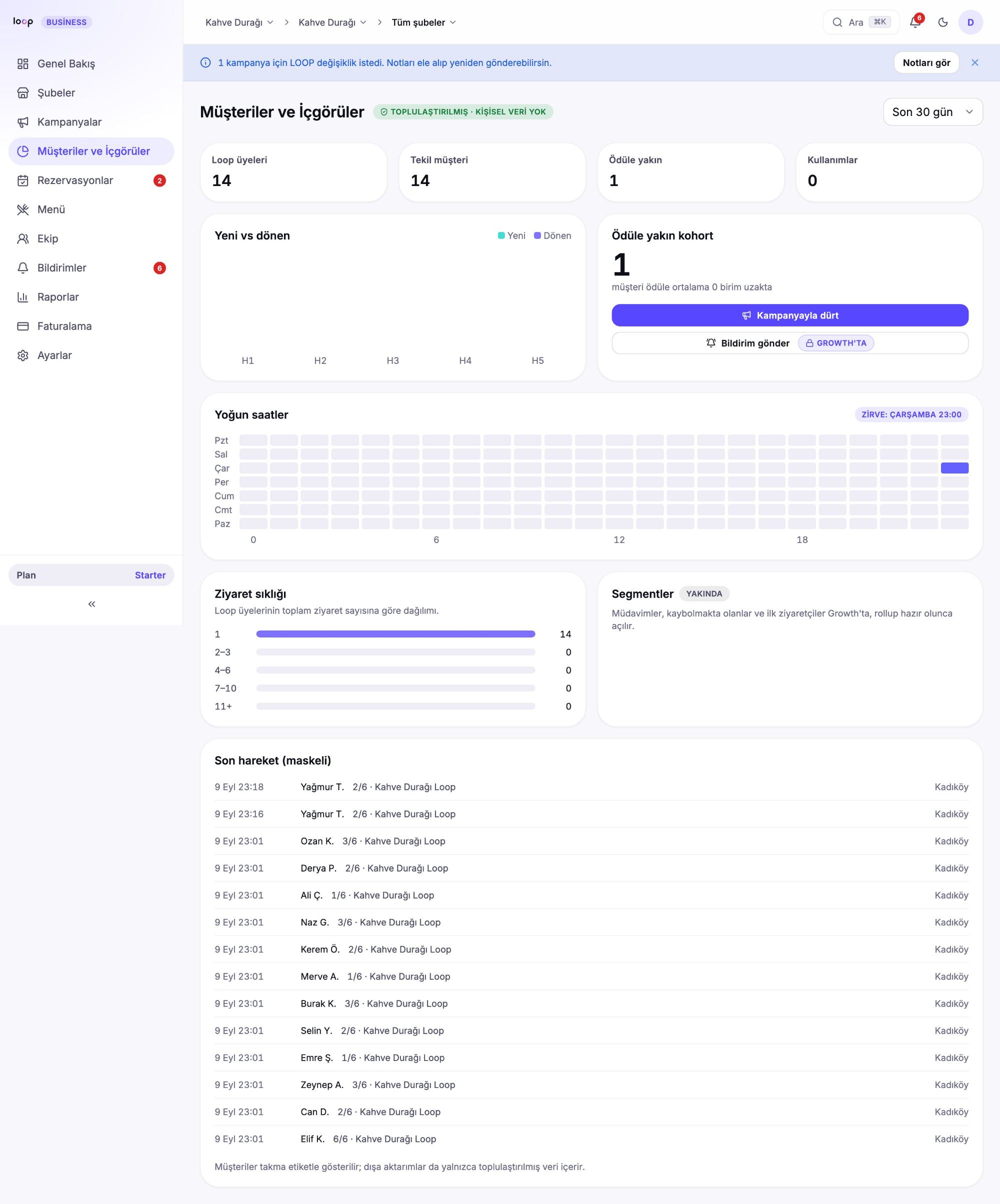Viewport: 1000px width, 1204px height.
Task: Open notifications bell in top bar
Action: click(915, 22)
